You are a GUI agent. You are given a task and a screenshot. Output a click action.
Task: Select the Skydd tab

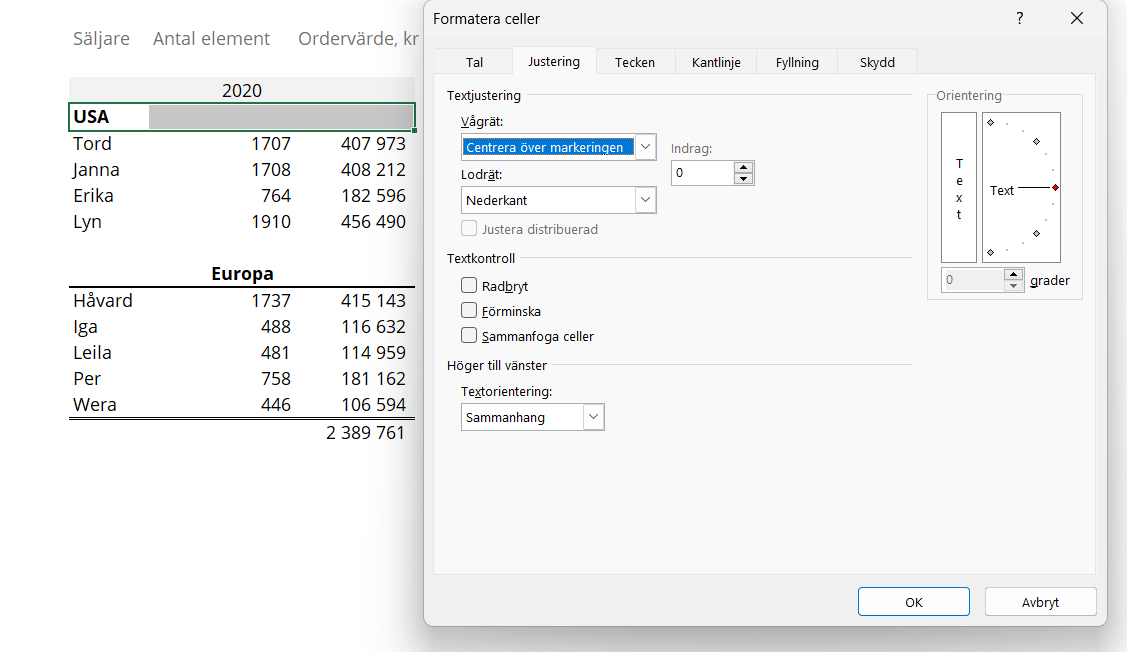tap(876, 61)
